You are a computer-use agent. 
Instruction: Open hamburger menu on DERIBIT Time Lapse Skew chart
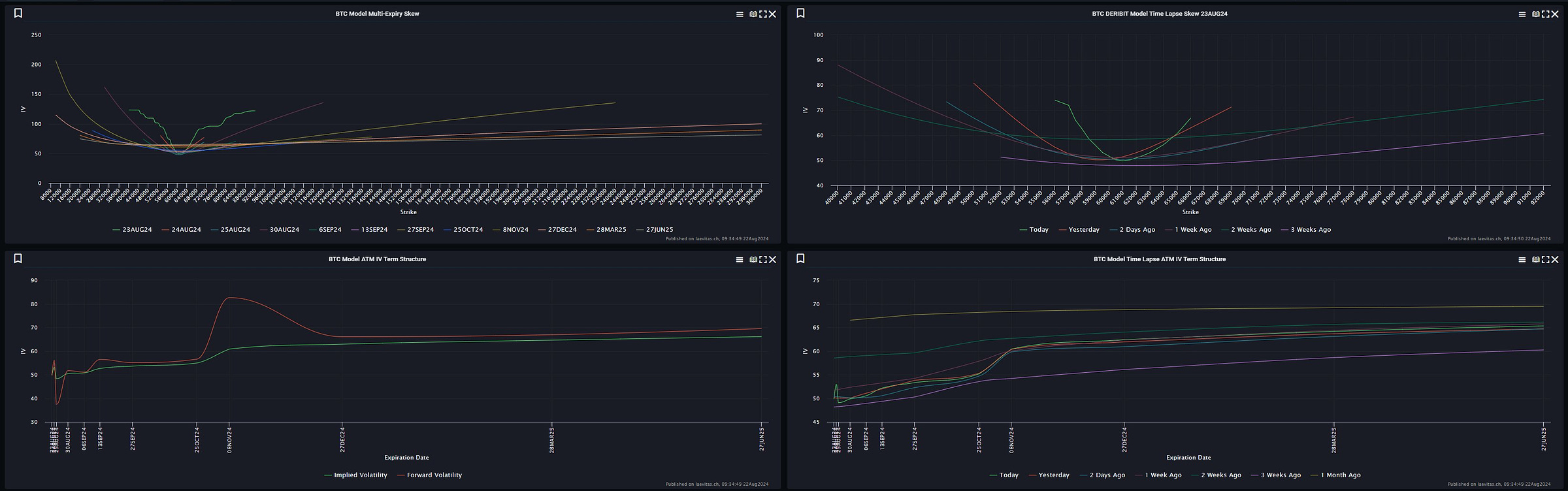coord(1522,14)
